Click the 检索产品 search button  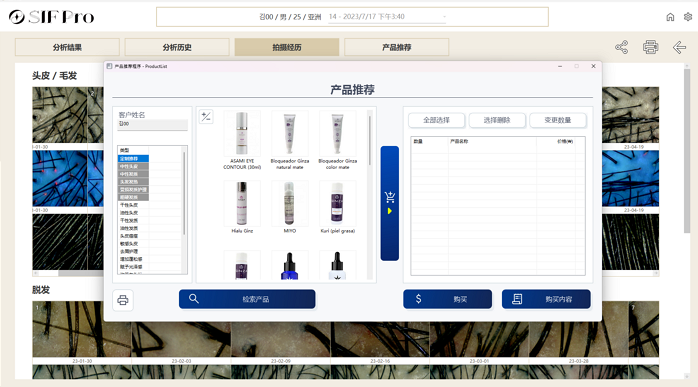coord(247,299)
